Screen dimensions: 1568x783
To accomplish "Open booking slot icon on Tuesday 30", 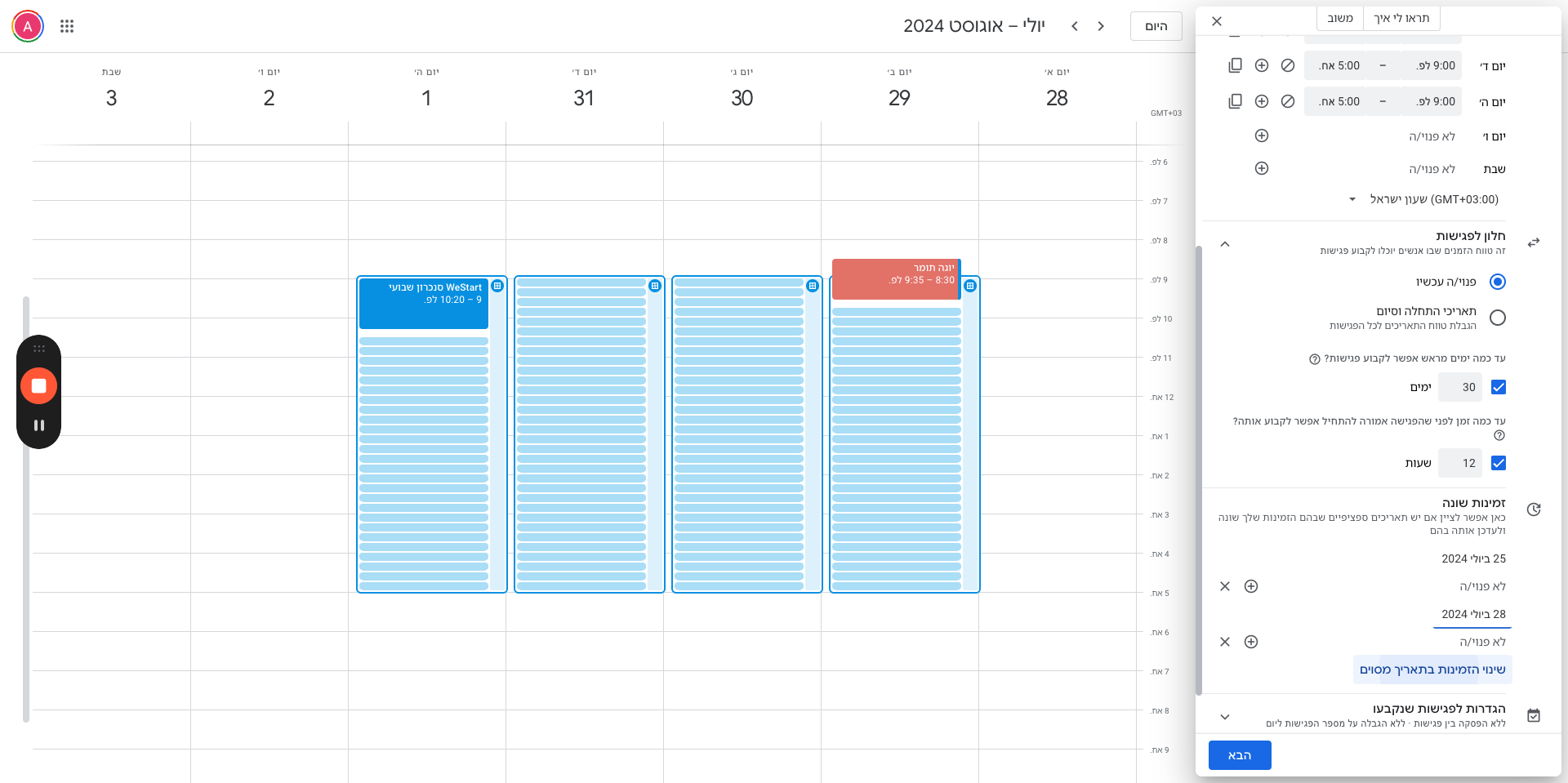I will pyautogui.click(x=813, y=286).
